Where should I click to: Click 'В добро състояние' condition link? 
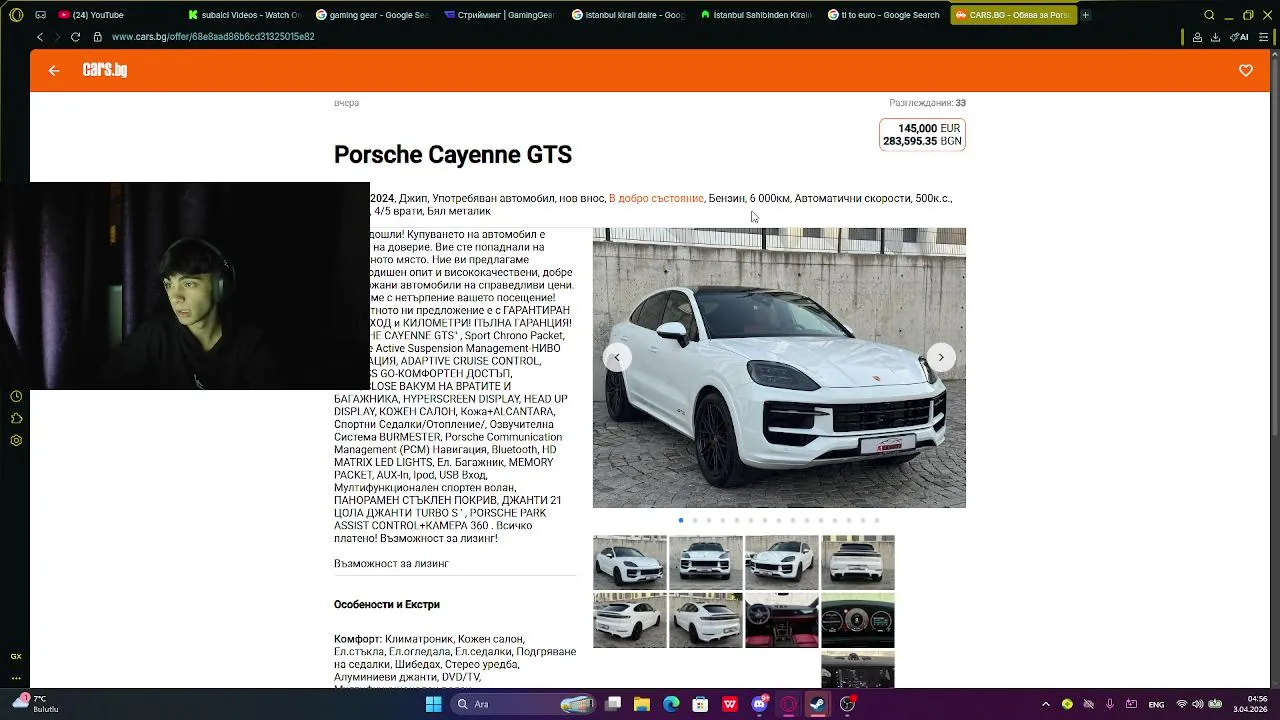[x=656, y=198]
